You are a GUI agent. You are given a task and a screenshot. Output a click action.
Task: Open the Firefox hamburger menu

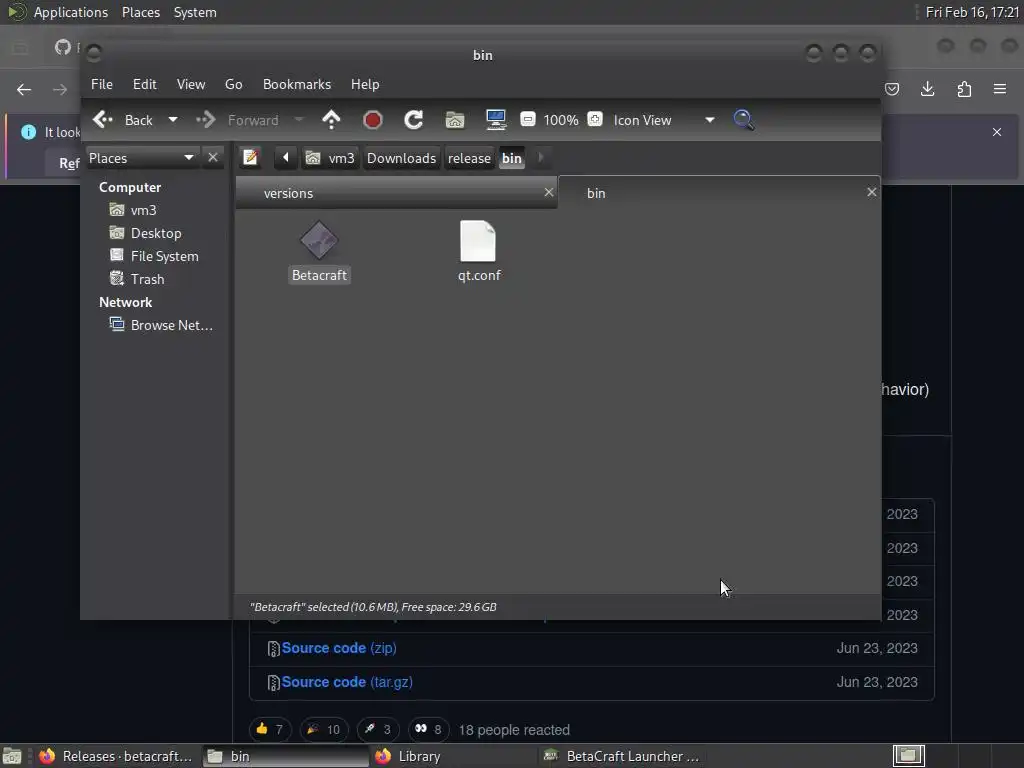pos(999,89)
